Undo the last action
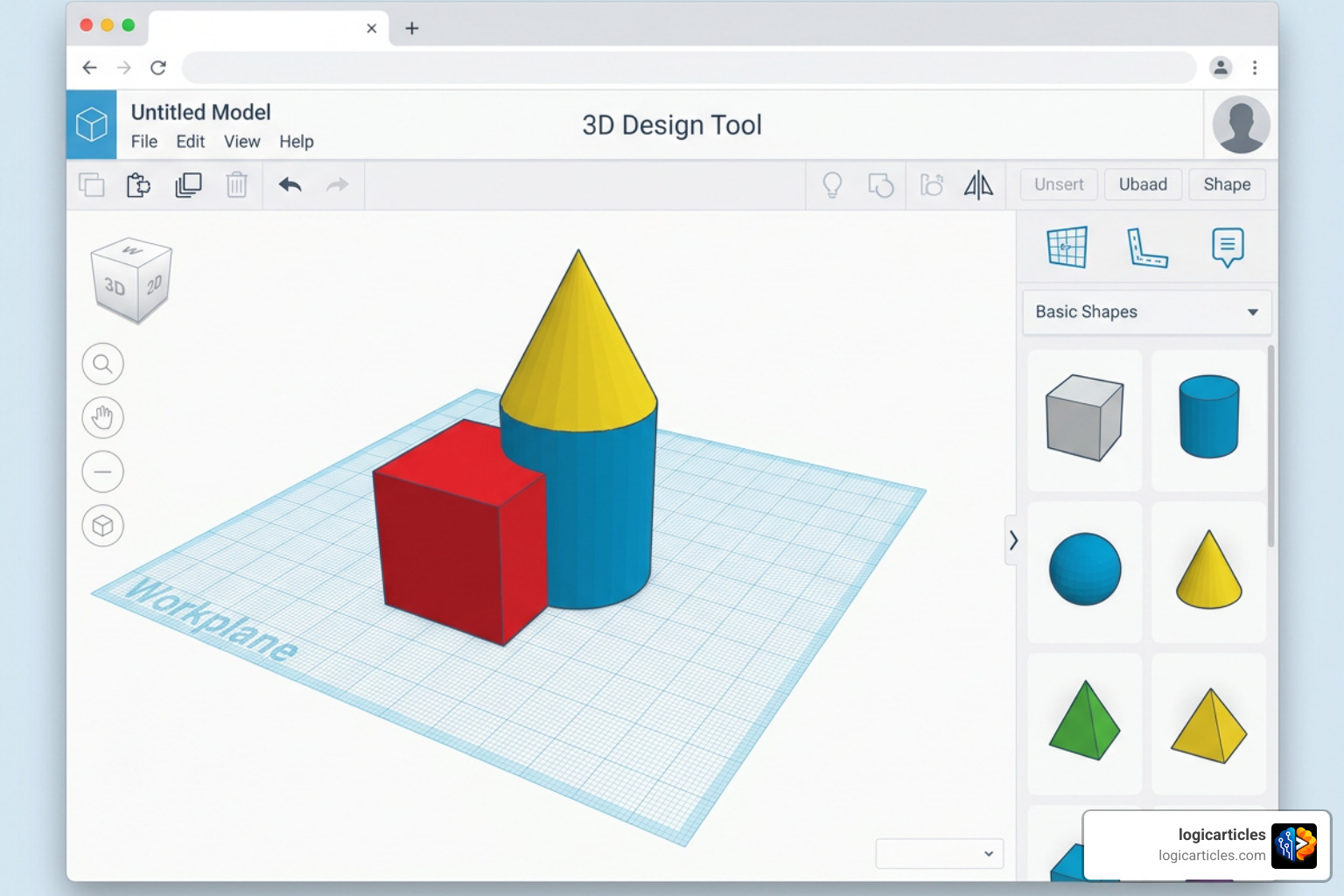This screenshot has height=896, width=1344. point(290,185)
